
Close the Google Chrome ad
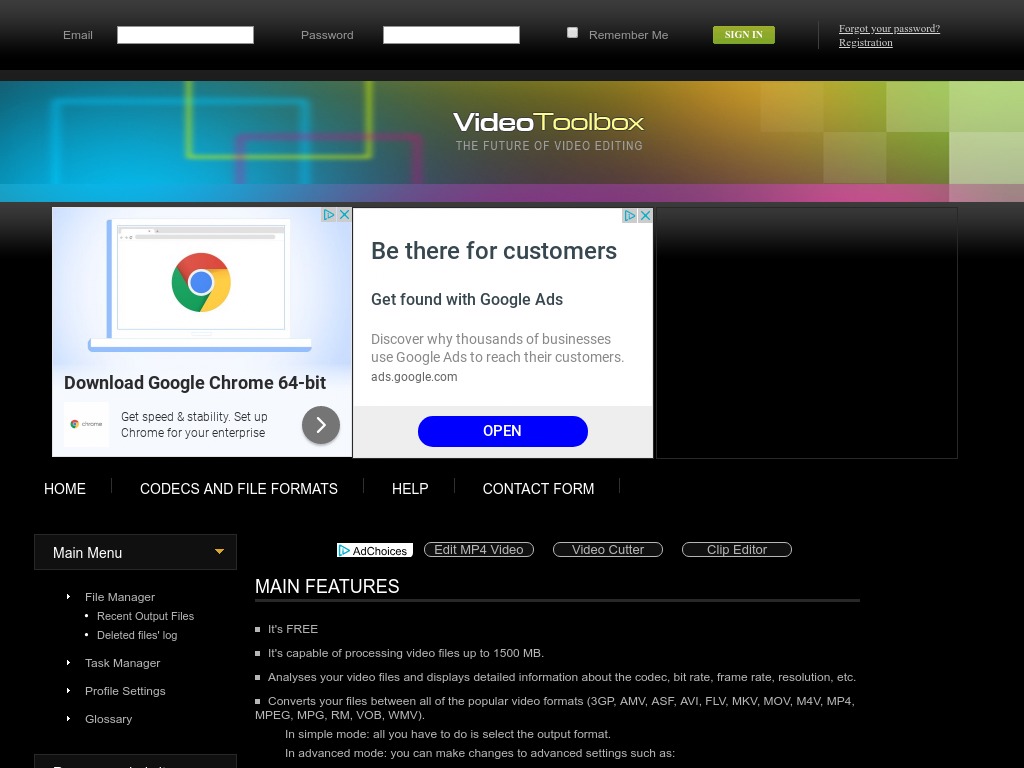(344, 215)
